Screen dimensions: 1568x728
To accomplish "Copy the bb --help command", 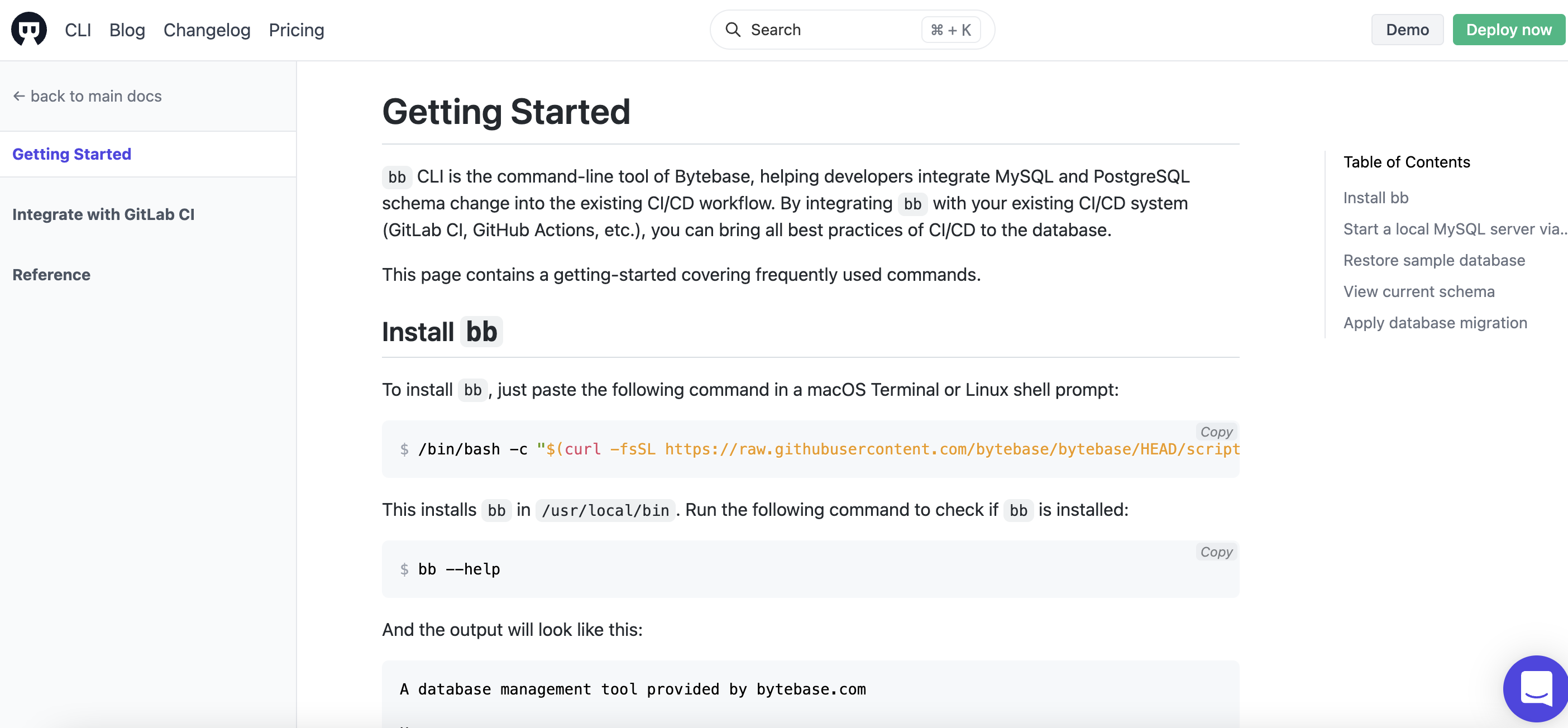I will pos(1216,552).
